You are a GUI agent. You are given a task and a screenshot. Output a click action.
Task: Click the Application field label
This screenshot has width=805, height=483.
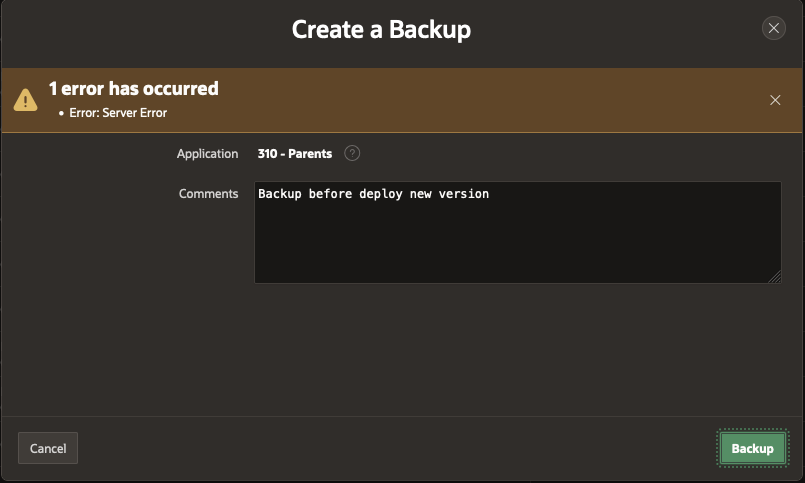(x=207, y=154)
